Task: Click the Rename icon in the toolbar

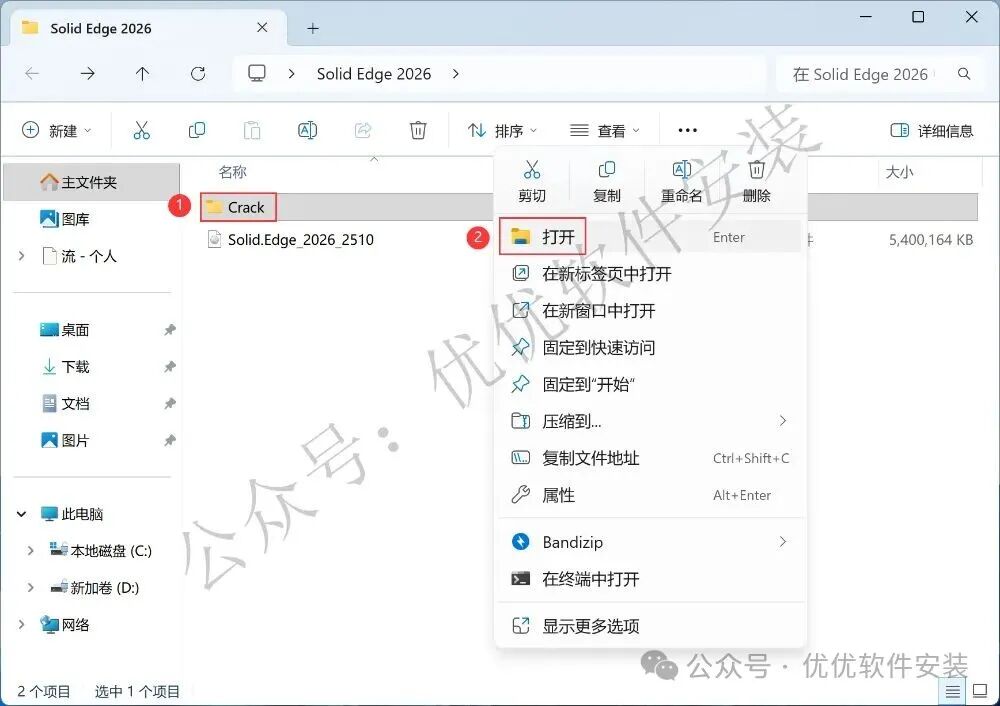Action: pyautogui.click(x=307, y=131)
